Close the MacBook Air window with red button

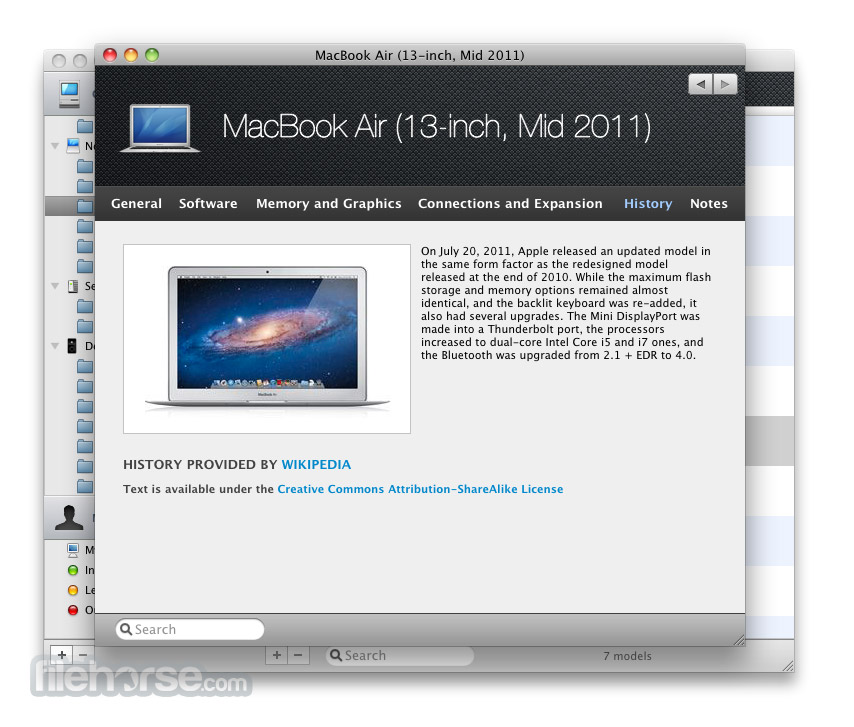tap(110, 55)
